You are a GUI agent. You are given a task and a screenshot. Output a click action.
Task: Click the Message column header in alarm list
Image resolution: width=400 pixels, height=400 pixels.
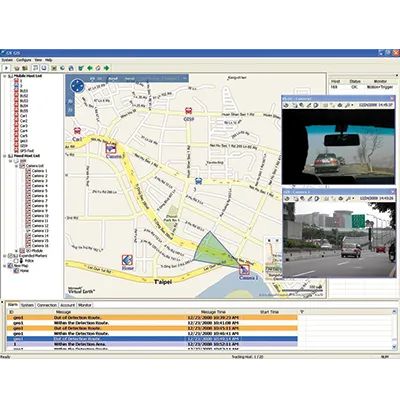pyautogui.click(x=63, y=312)
